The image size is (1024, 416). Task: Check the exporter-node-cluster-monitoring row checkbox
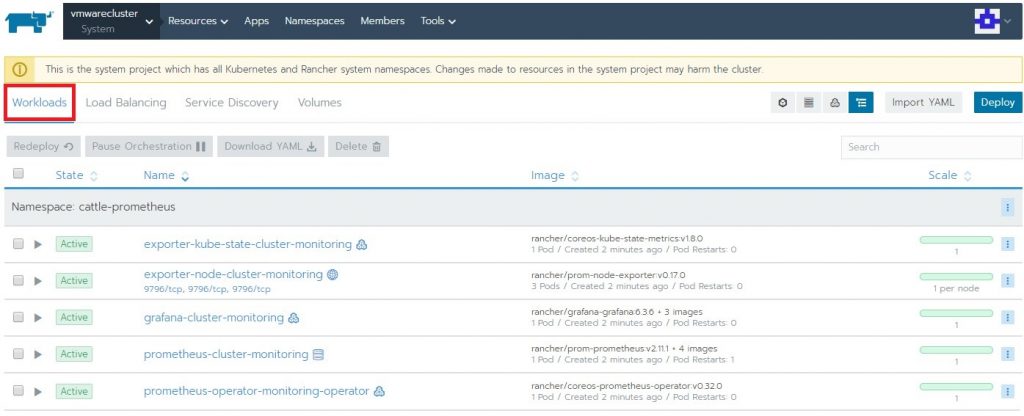pyautogui.click(x=18, y=280)
